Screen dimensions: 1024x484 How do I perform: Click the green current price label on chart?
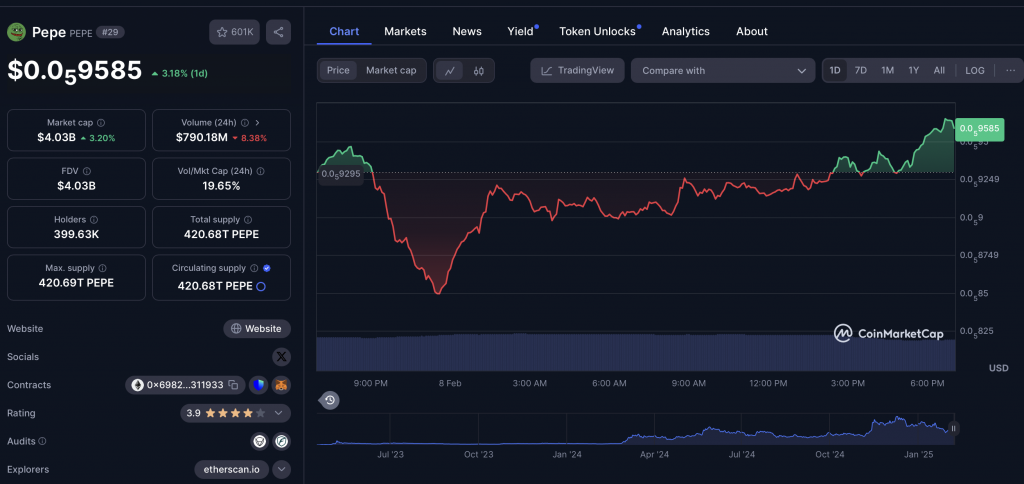click(x=979, y=129)
